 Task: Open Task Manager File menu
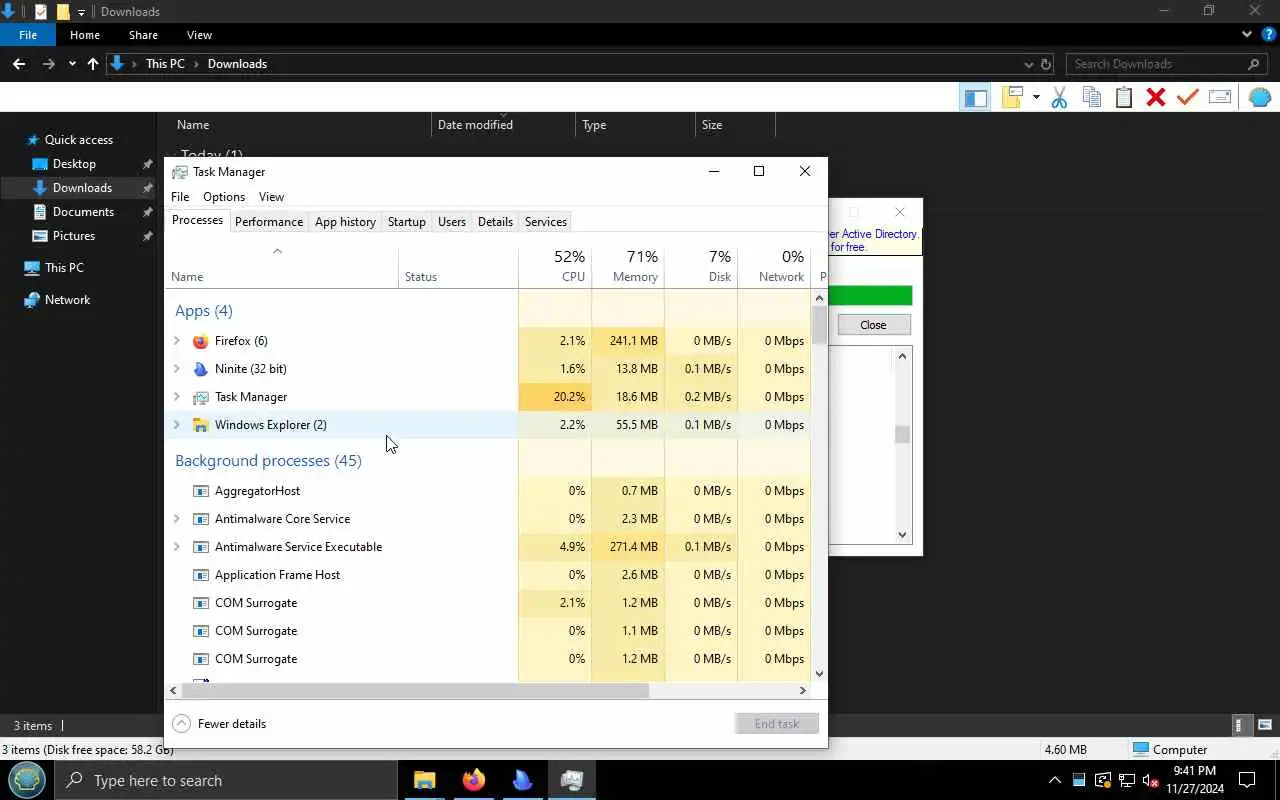(x=180, y=197)
